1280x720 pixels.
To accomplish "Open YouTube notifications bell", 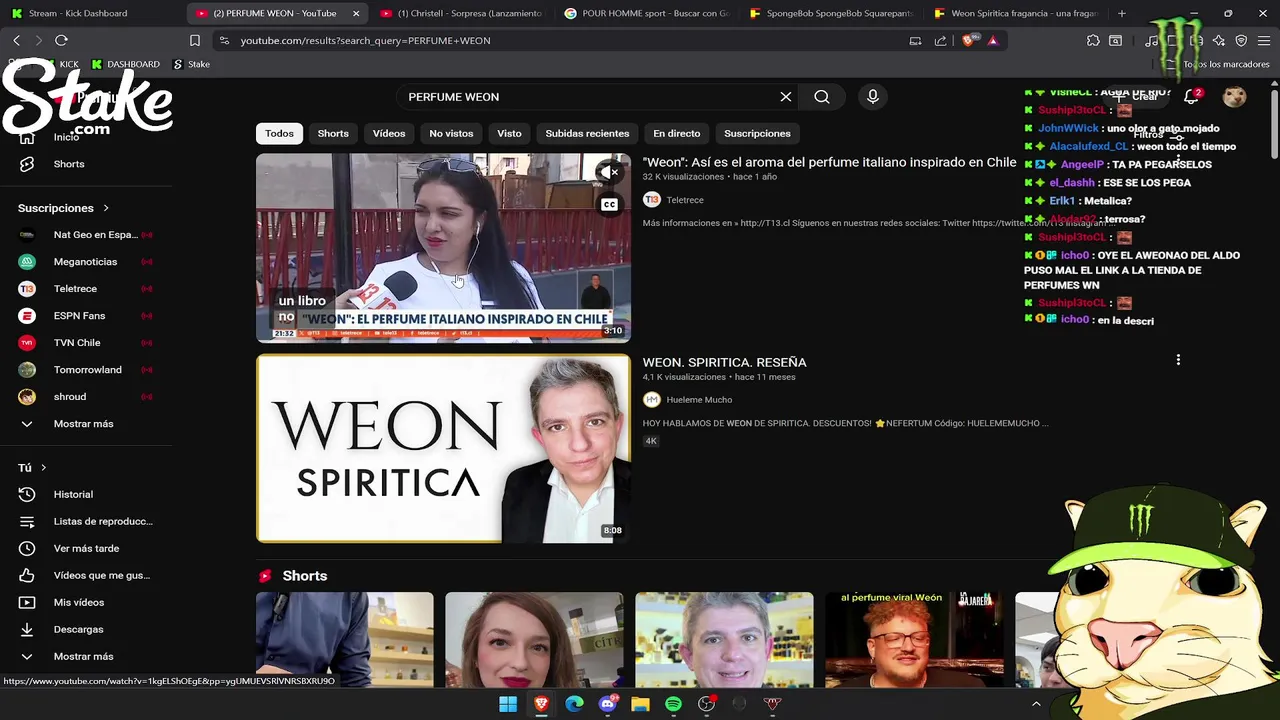I will point(1191,97).
